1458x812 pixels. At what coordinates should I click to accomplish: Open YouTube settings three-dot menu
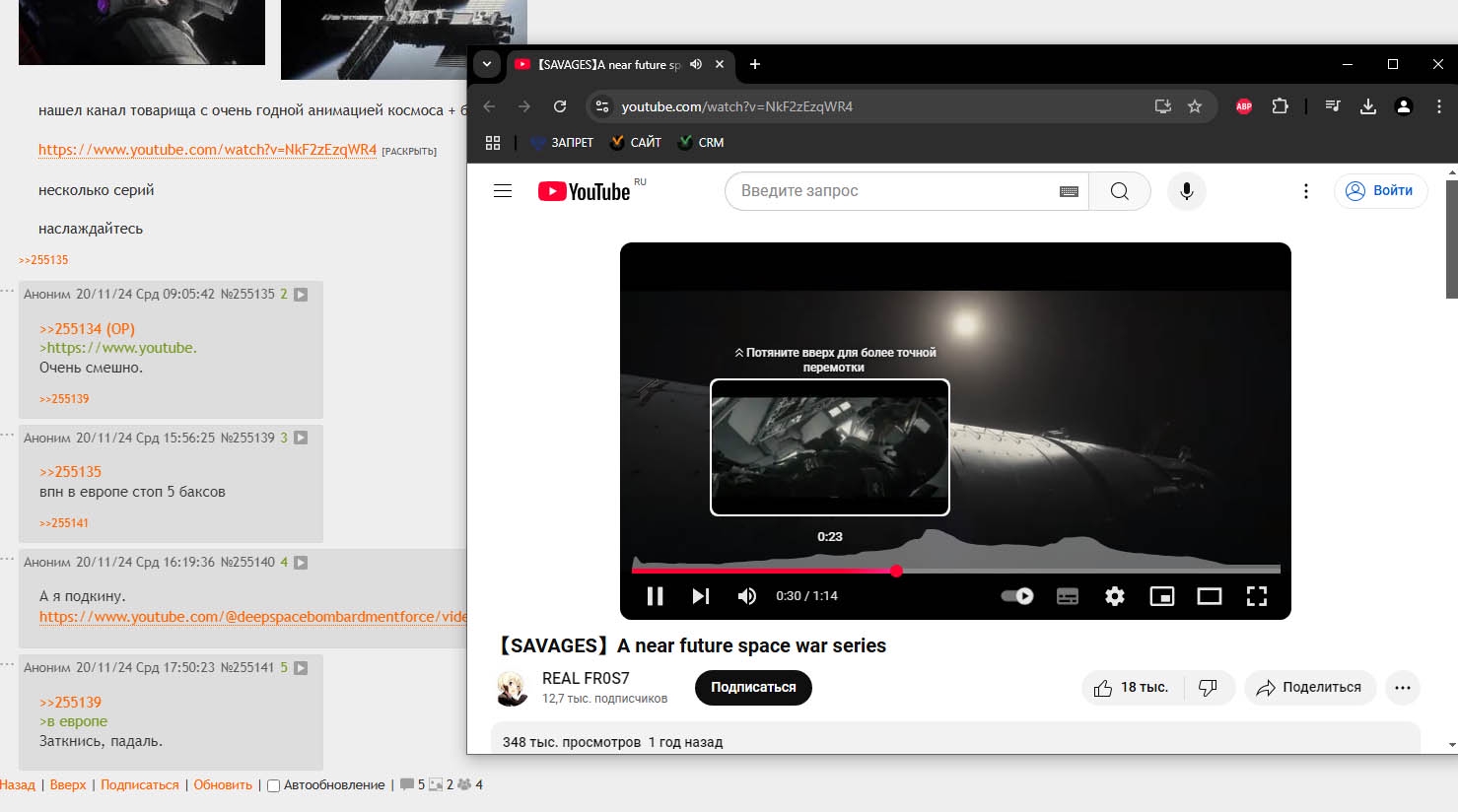point(1306,191)
